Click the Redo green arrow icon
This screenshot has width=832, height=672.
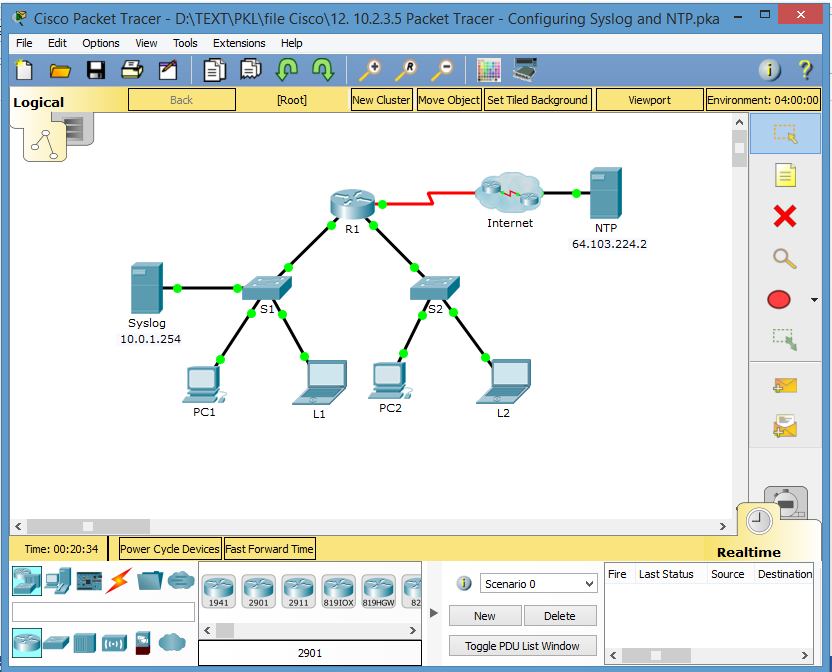(323, 70)
